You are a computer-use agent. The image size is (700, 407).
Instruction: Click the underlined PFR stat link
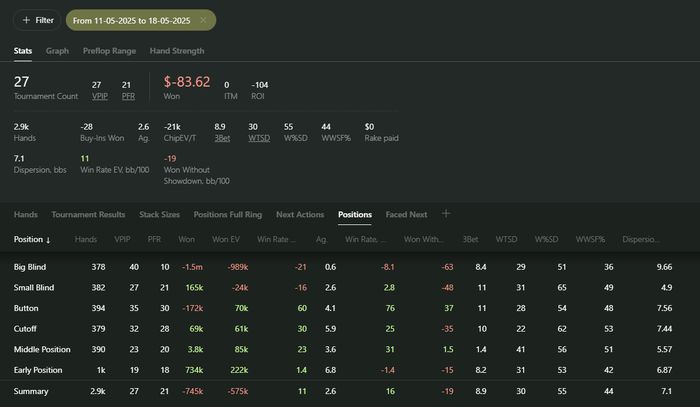coord(128,96)
